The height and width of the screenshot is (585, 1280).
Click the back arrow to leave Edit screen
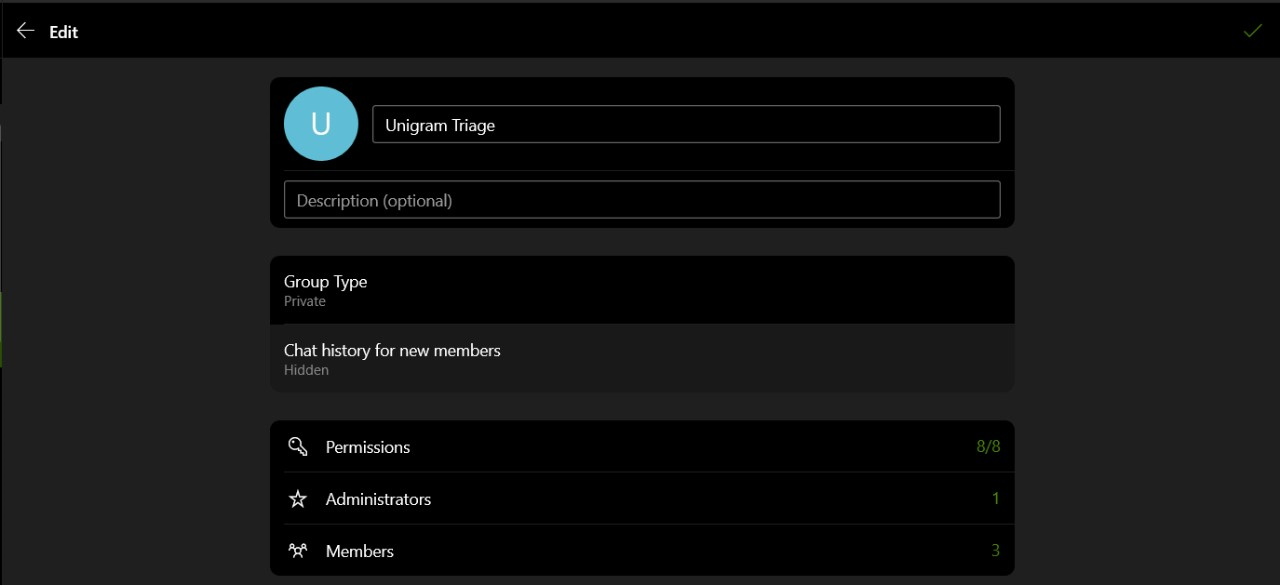coord(25,29)
